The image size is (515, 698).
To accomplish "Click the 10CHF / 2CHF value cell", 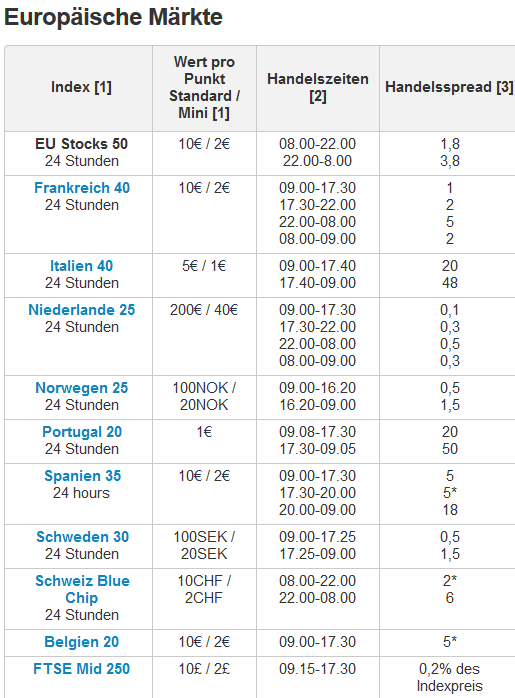I will [x=204, y=589].
